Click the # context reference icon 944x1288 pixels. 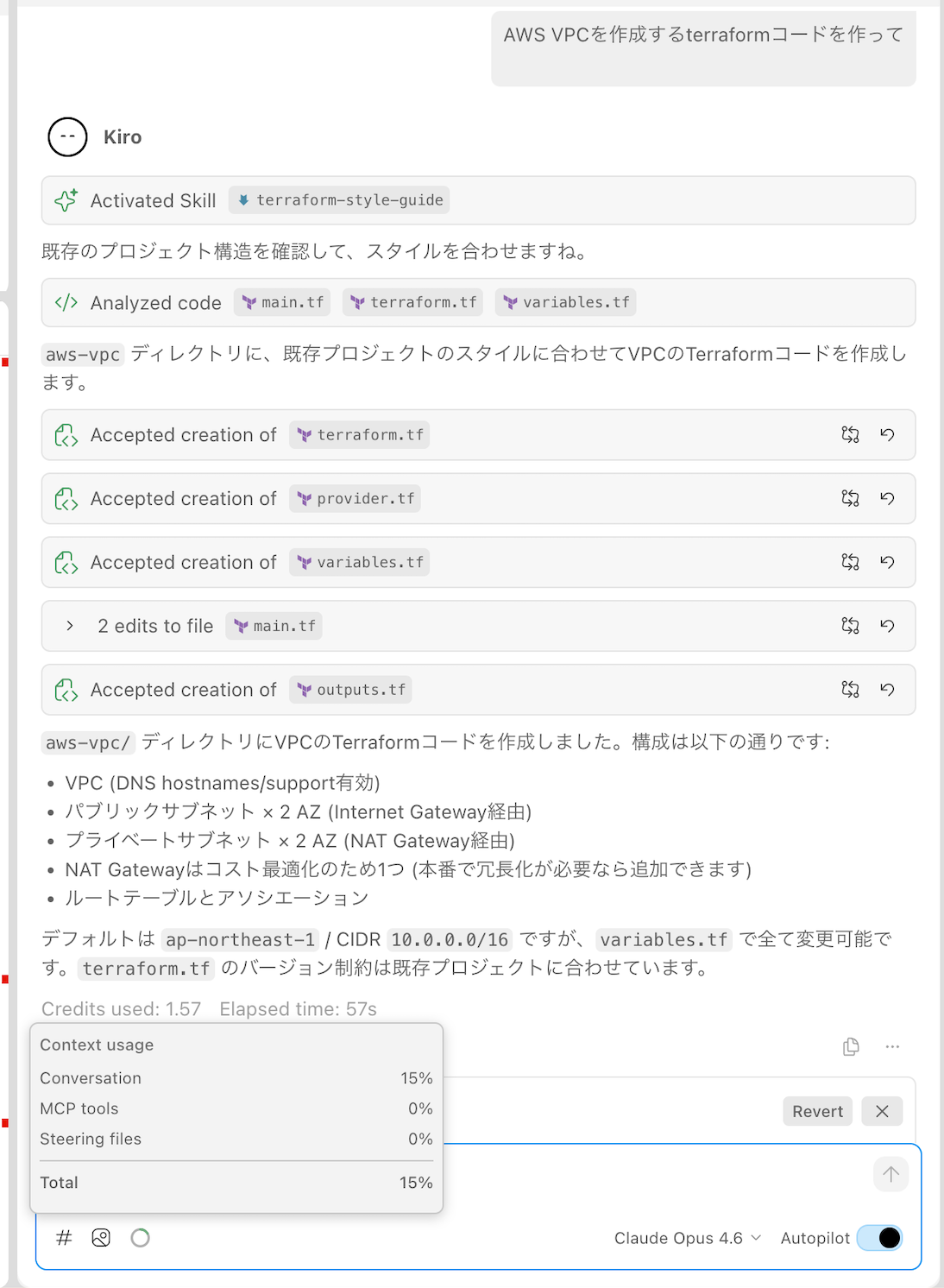click(x=63, y=1237)
